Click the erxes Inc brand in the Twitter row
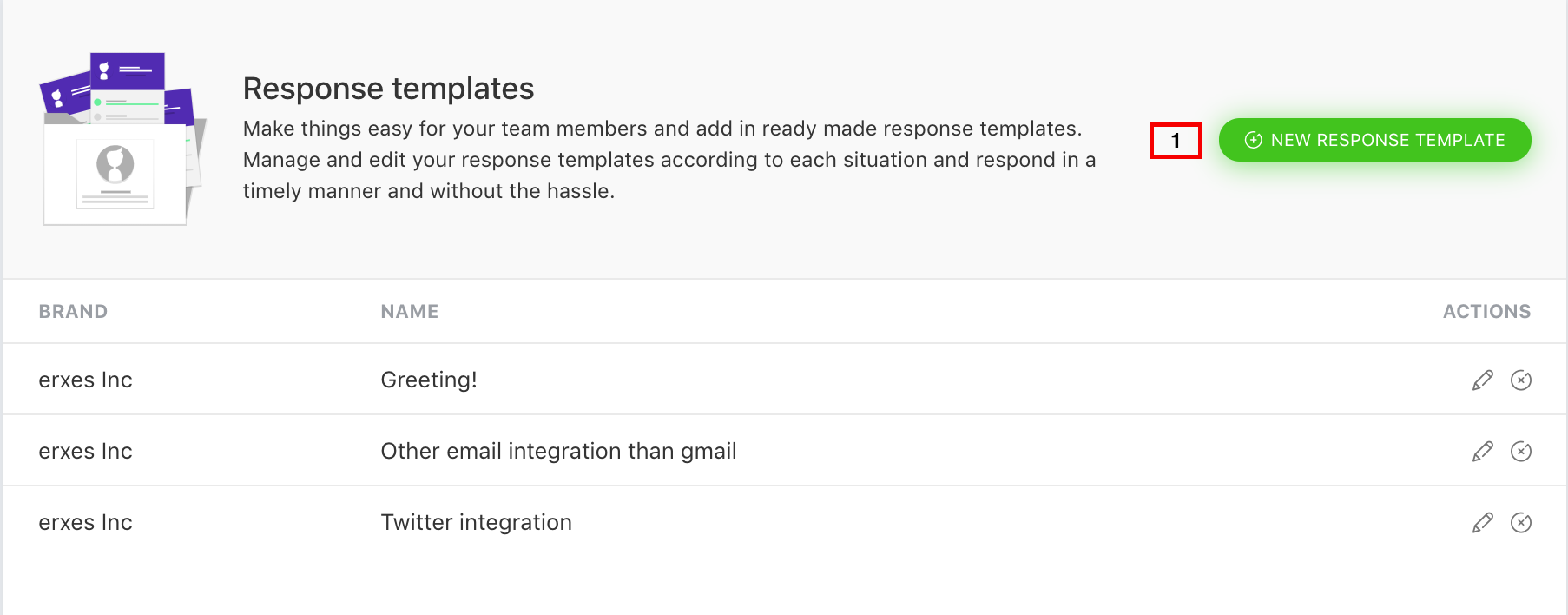This screenshot has width=1568, height=615. [x=85, y=522]
